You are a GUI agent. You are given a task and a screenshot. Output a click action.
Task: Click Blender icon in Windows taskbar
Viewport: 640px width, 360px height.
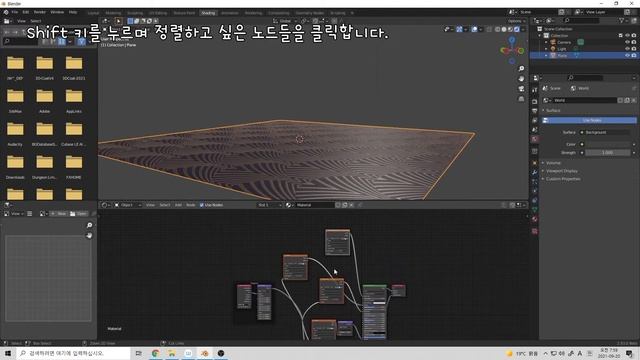tap(205, 353)
